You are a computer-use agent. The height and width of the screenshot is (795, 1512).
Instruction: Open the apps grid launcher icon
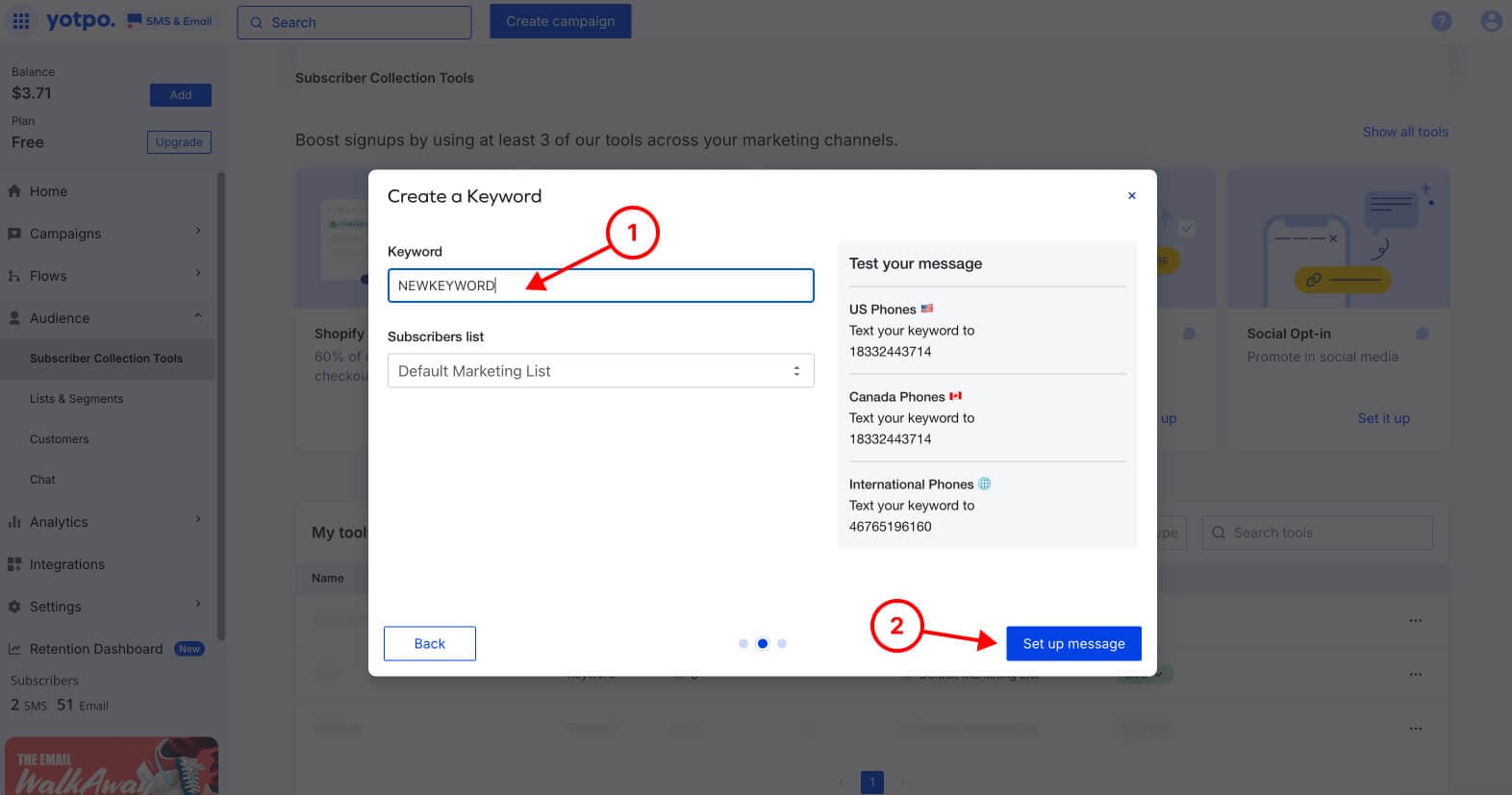coord(20,21)
